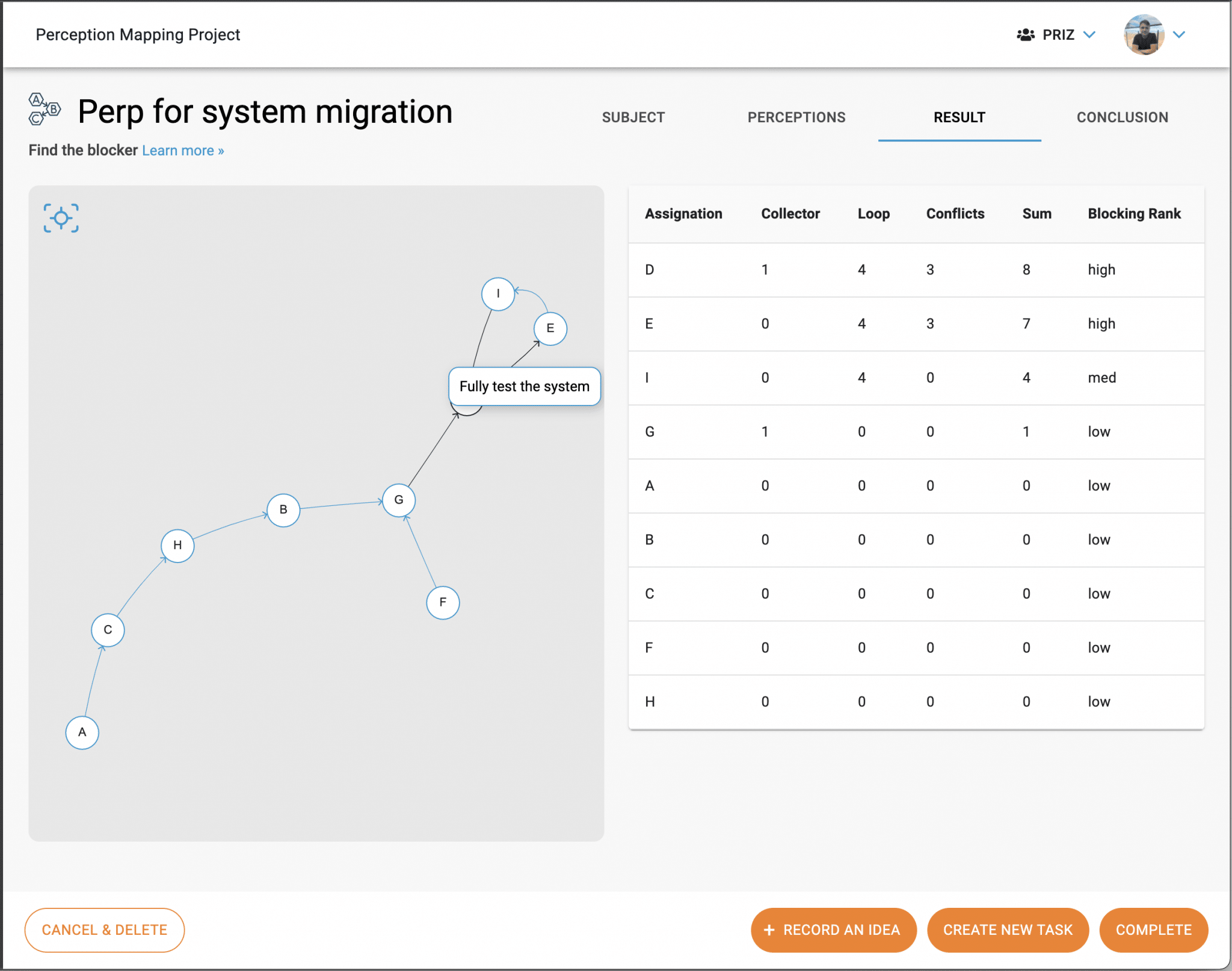Click row D in the results table

tap(916, 270)
